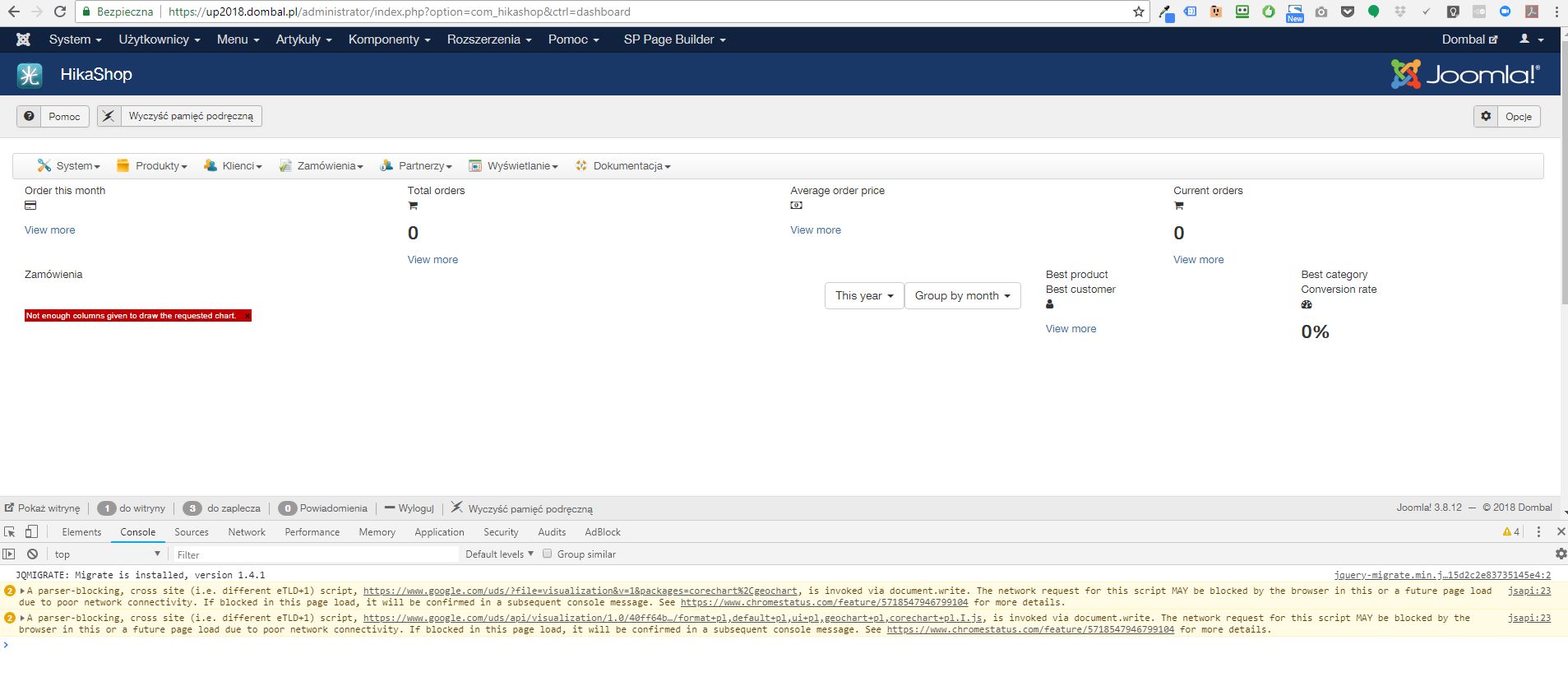Expand the HikaShop Partnerzy menu
1568x700 pixels.
click(x=416, y=166)
